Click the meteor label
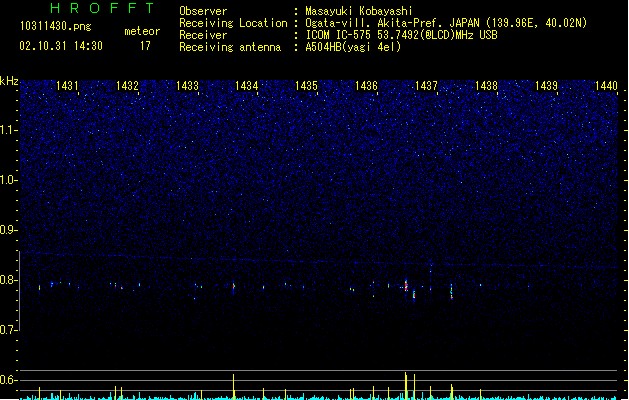This screenshot has width=629, height=400. pos(142,31)
